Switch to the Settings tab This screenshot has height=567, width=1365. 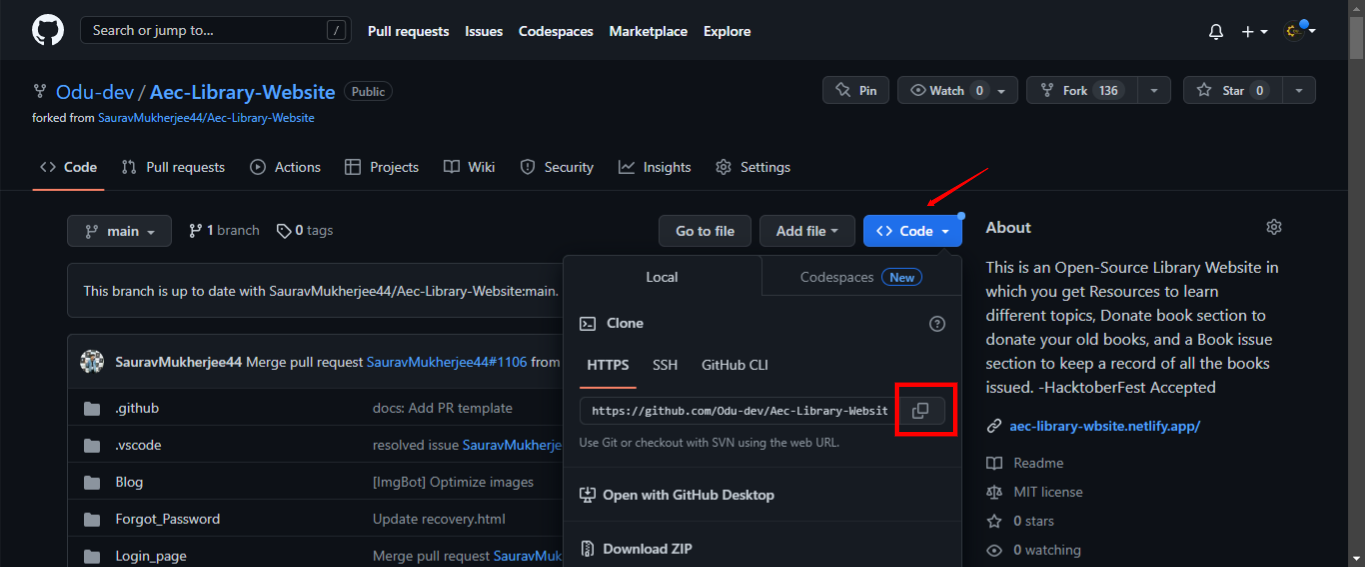click(x=753, y=167)
